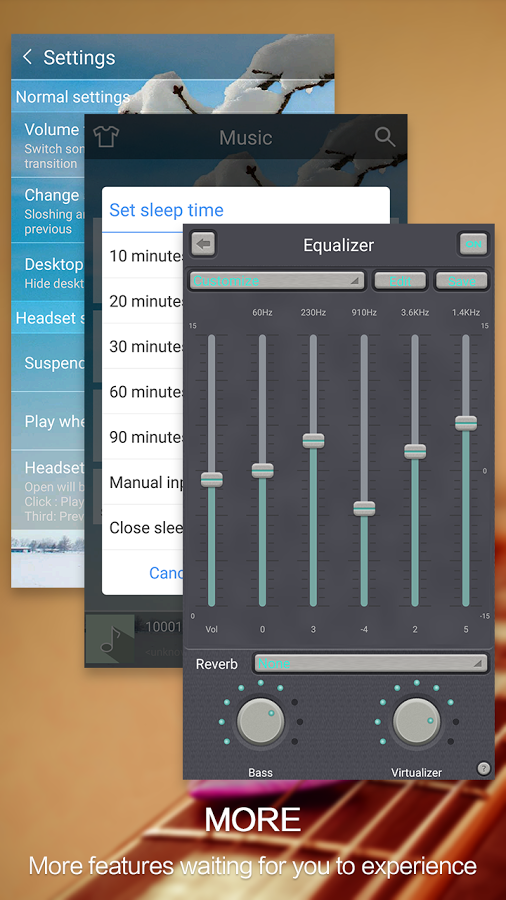Tap the search magnifier in Music header
Image resolution: width=506 pixels, height=900 pixels.
click(x=385, y=137)
